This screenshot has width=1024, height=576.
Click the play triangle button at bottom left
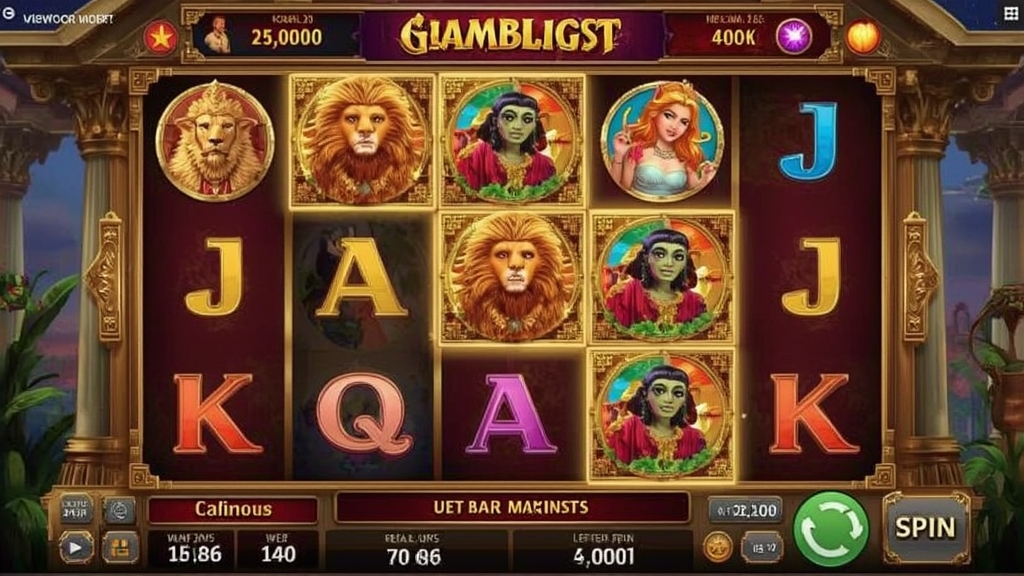coord(76,547)
